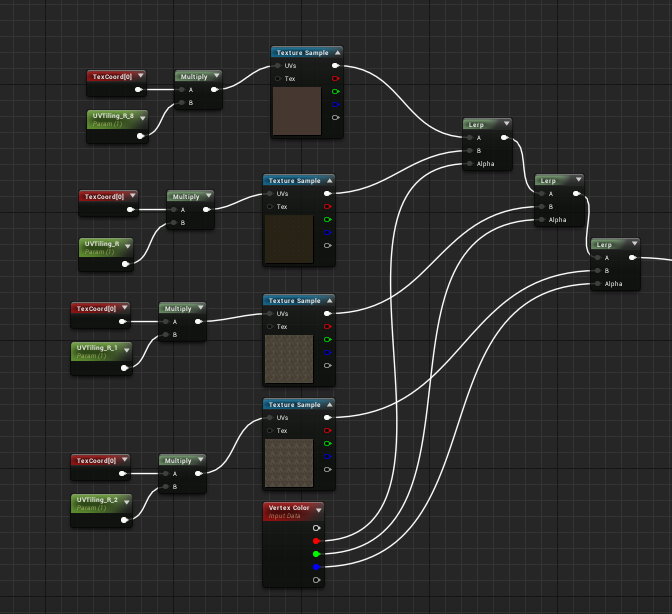
Task: Expand the UVTiling_R node arrow
Action: (x=127, y=246)
